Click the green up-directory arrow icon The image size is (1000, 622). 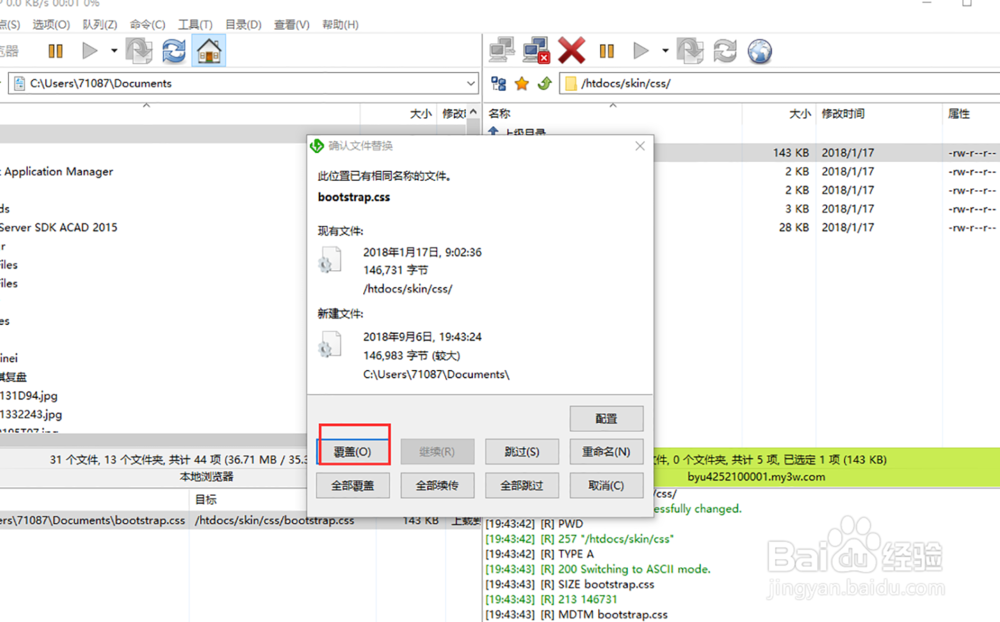[545, 84]
